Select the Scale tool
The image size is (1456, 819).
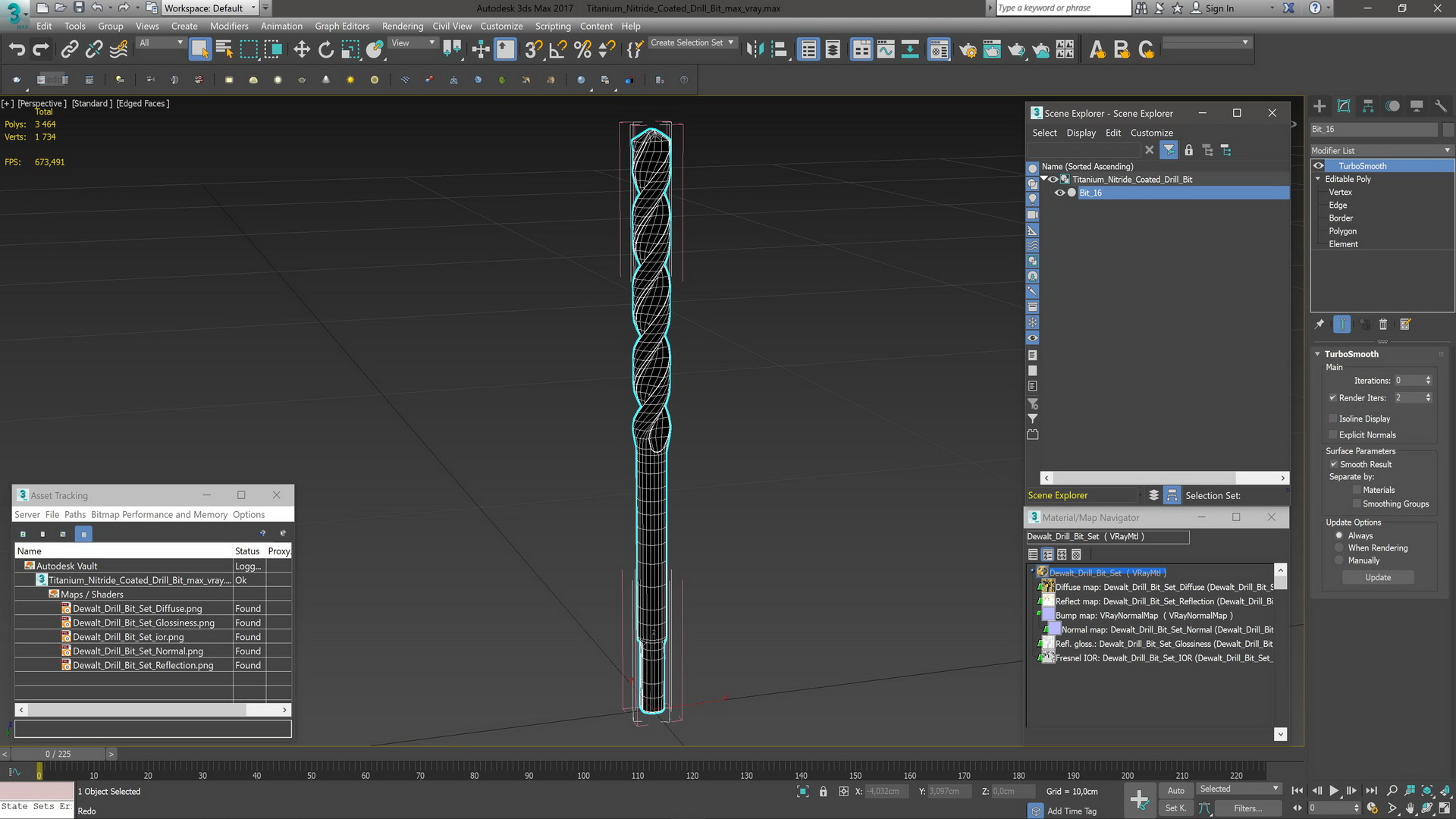350,50
